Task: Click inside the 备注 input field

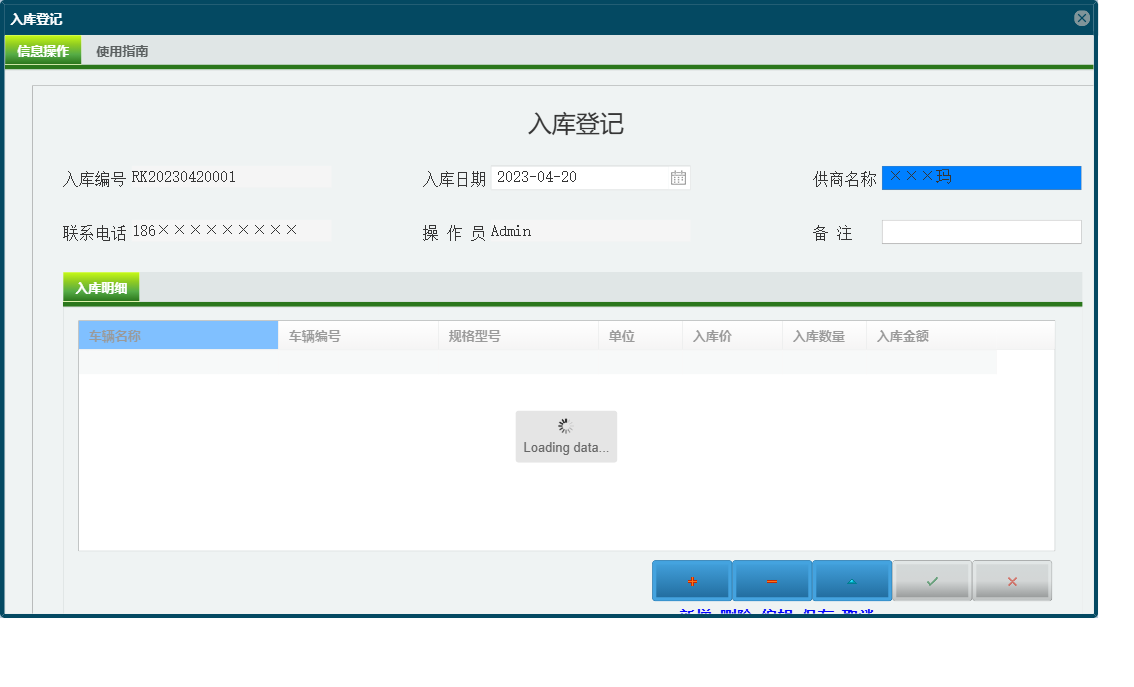Action: 981,231
